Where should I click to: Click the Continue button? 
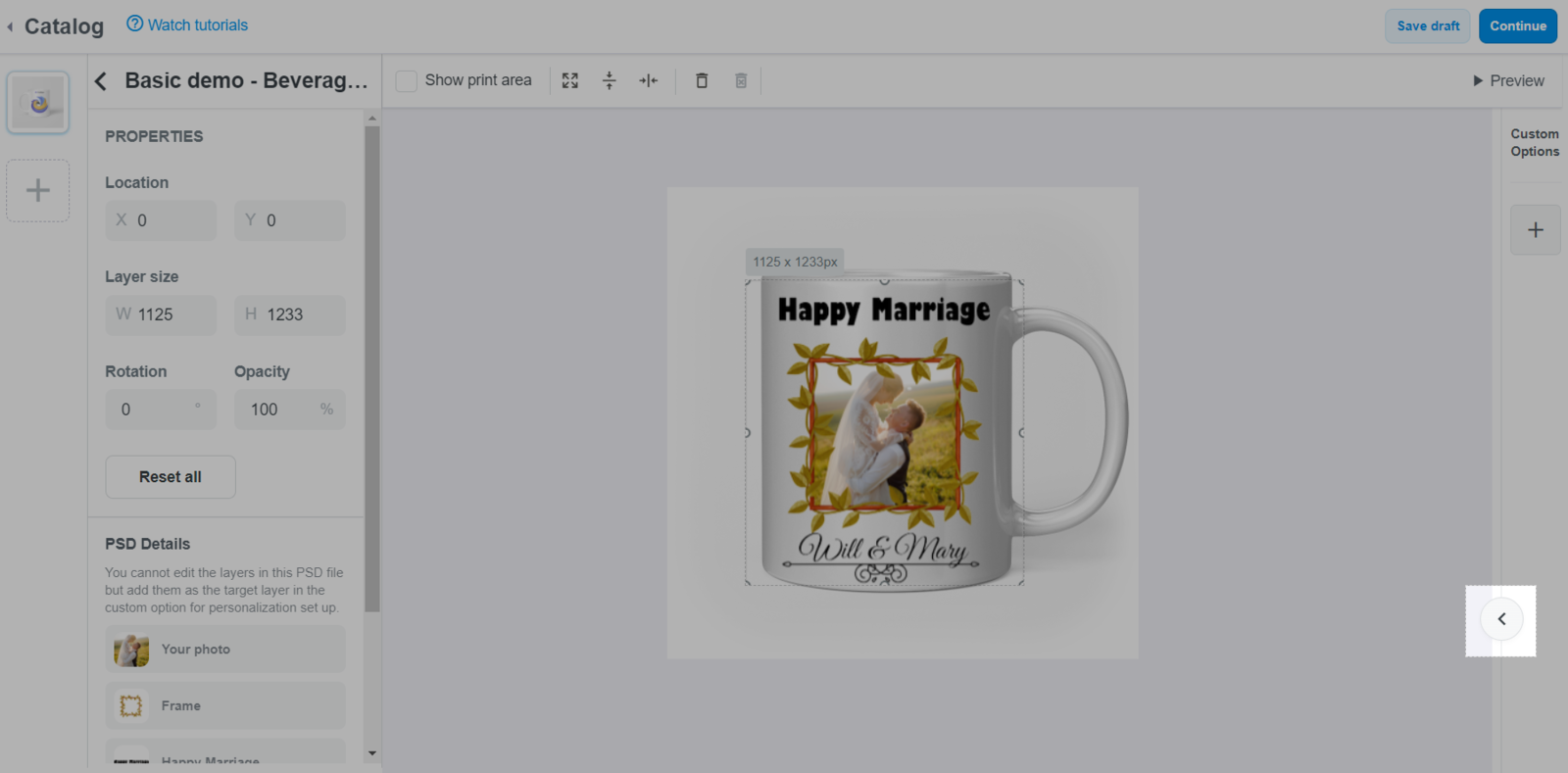click(1518, 26)
